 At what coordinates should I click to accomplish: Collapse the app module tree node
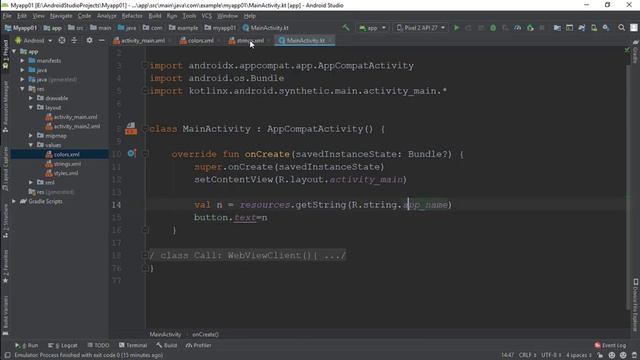pyautogui.click(x=14, y=51)
